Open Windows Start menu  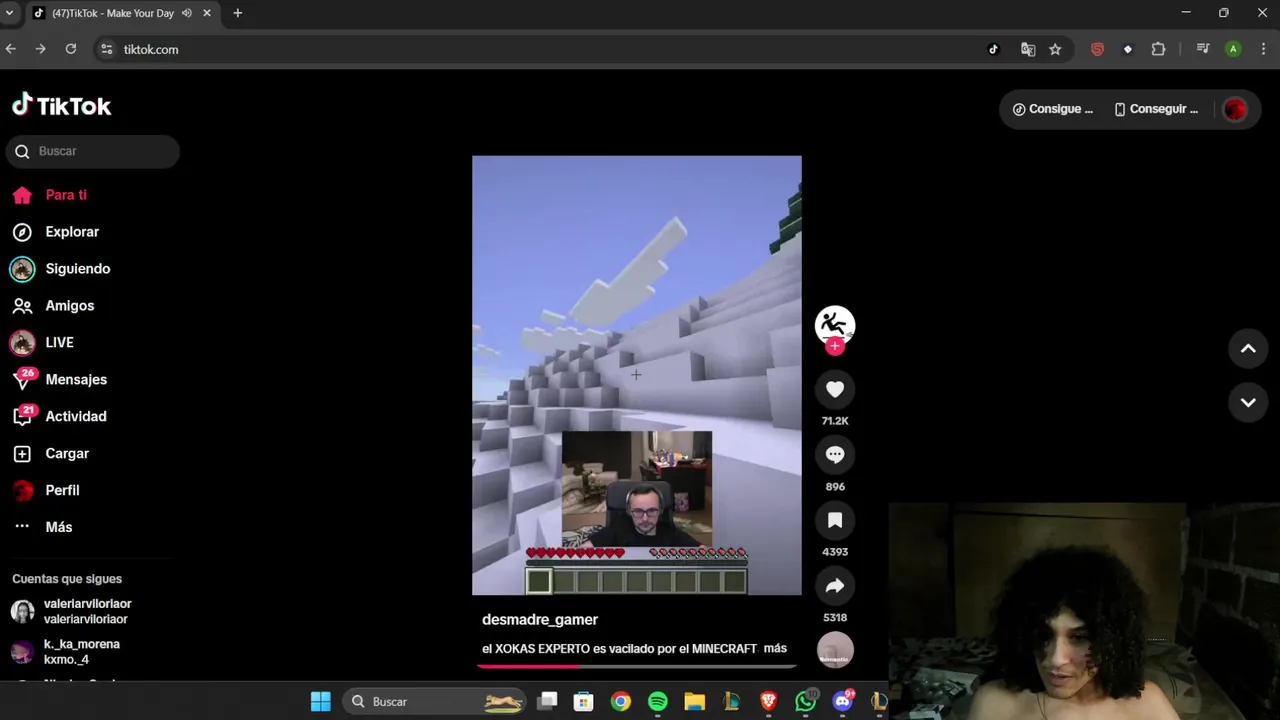click(320, 702)
